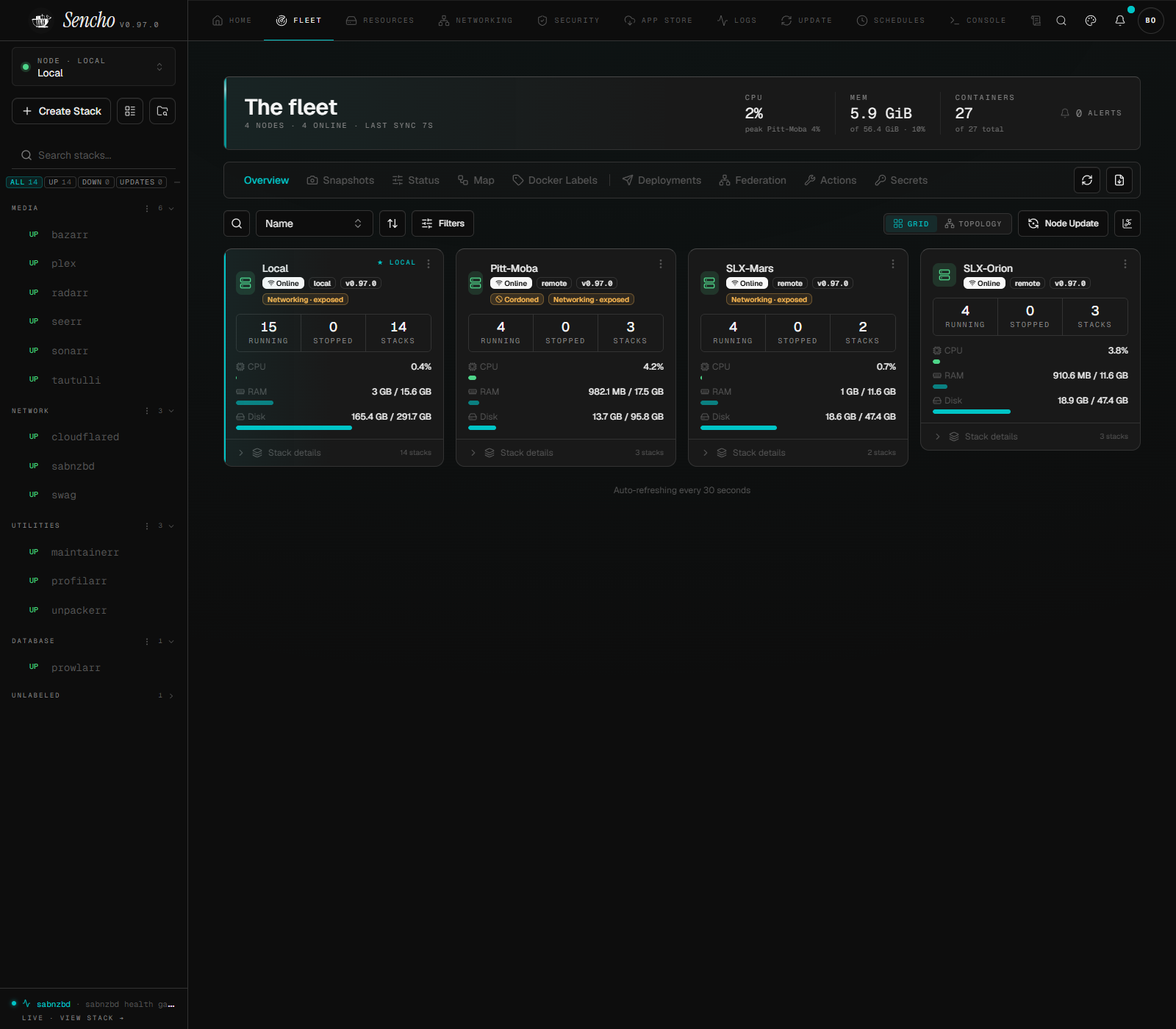The image size is (1176, 1029).
Task: Open the chart icon right of Node Update
Action: tap(1127, 223)
